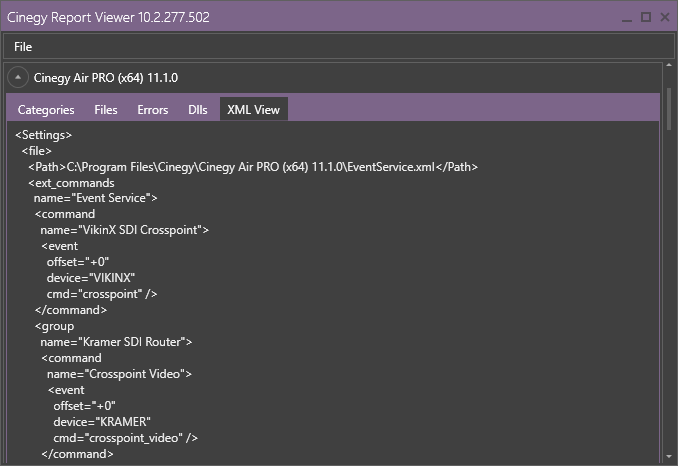Click the opening Settings tag
678x466 pixels.
tap(44, 135)
